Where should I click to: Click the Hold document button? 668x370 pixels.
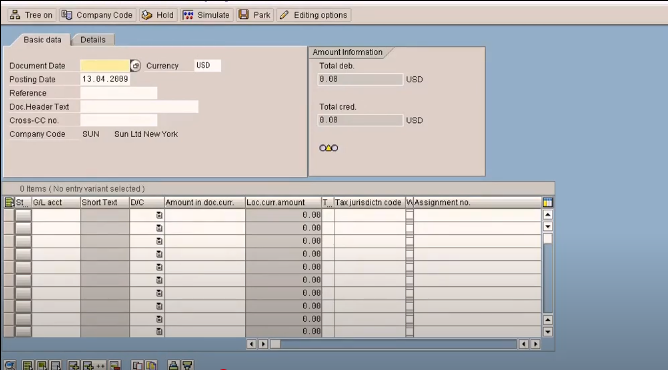(158, 15)
